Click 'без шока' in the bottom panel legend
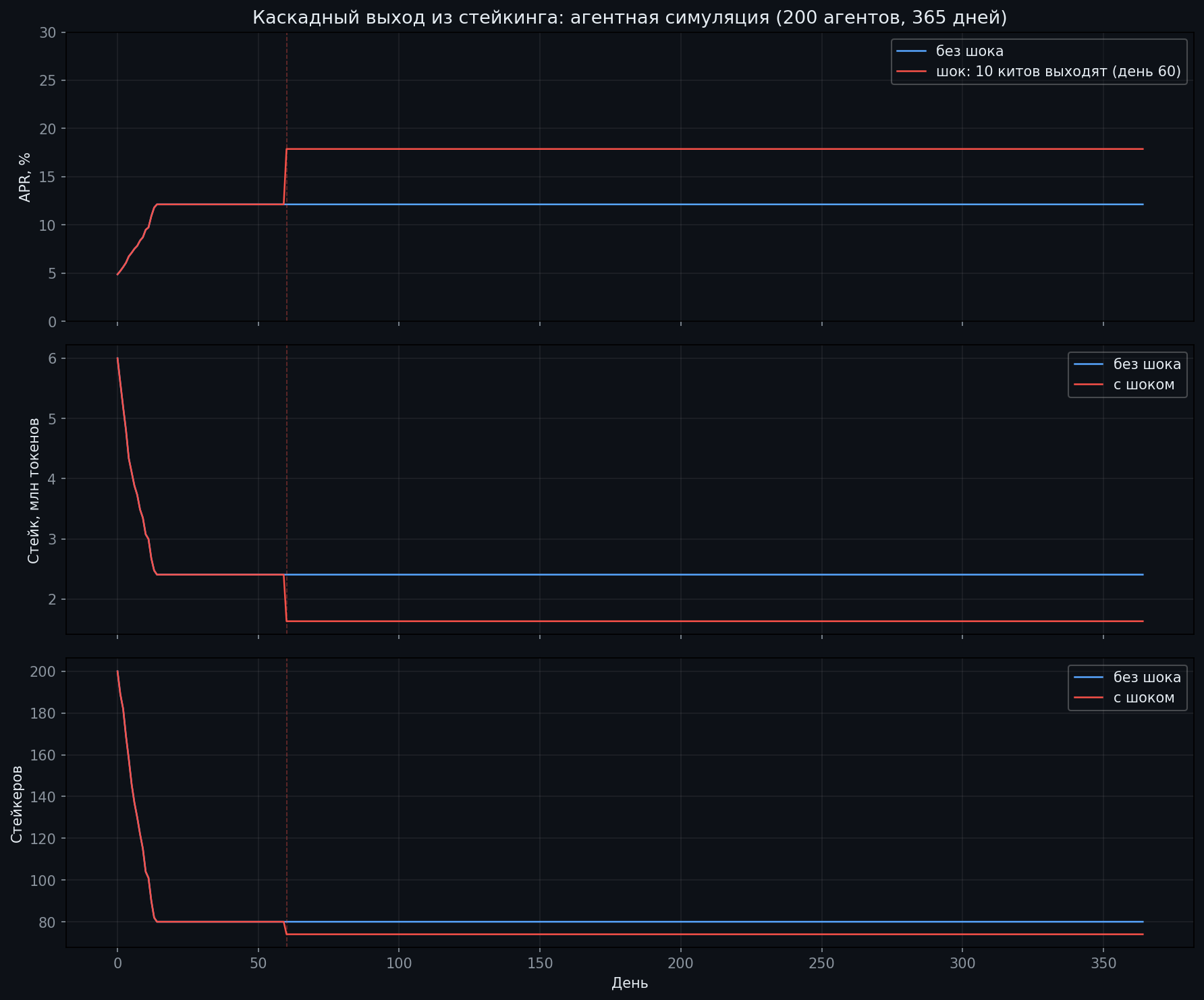This screenshot has height=1000, width=1204. pos(1147,677)
